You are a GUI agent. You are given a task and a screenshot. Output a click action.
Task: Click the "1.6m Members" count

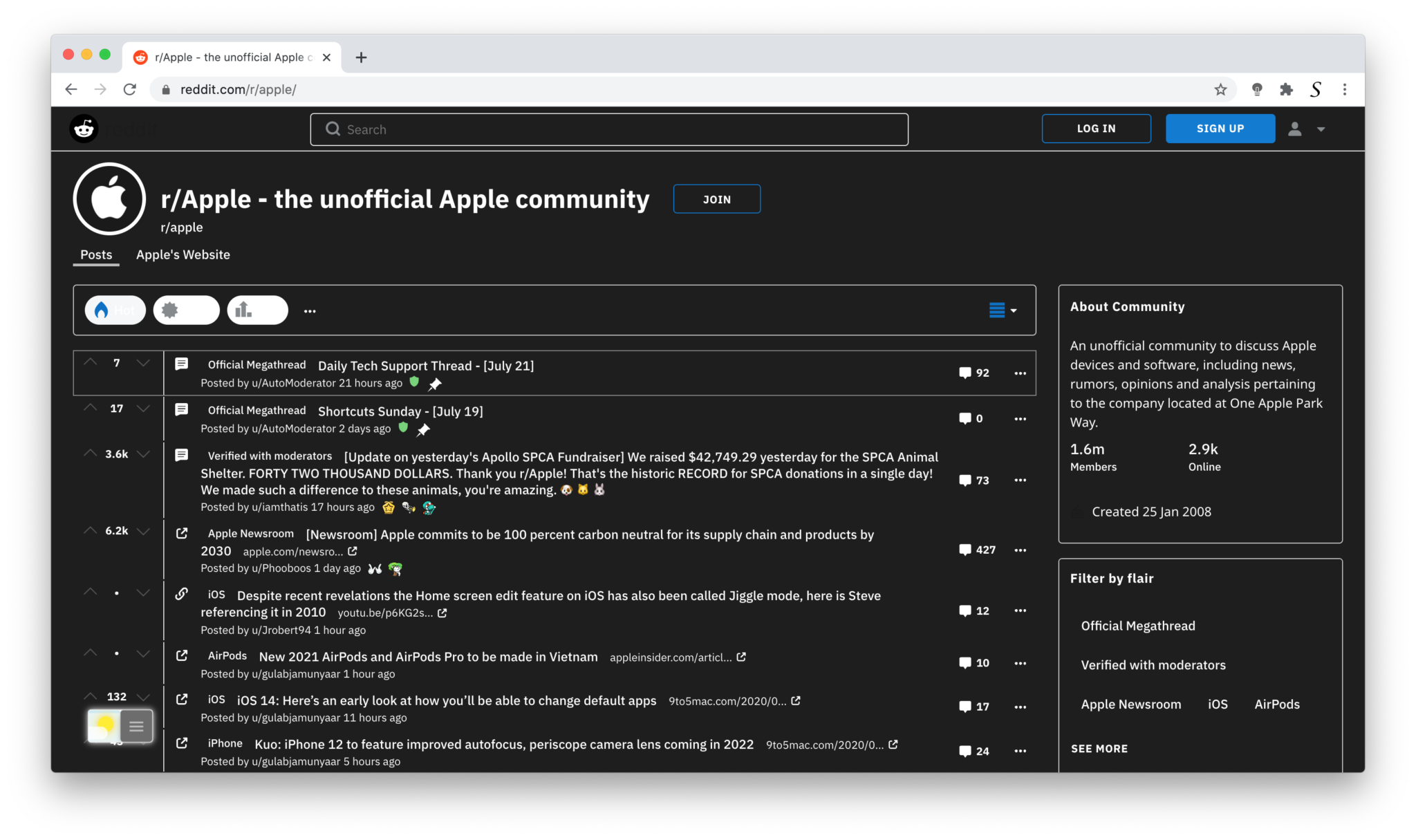[x=1093, y=457]
